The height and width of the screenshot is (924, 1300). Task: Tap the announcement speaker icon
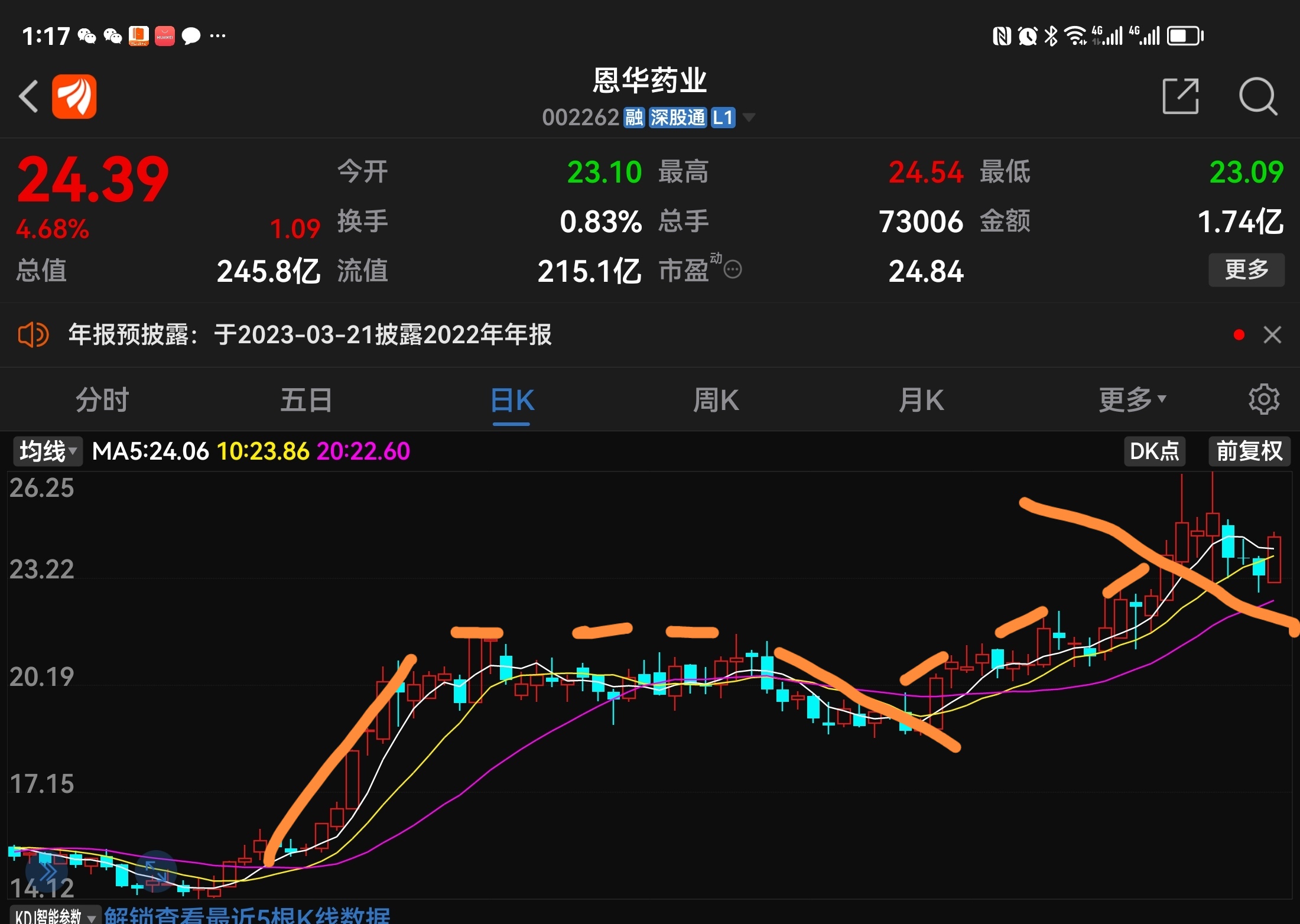pyautogui.click(x=33, y=335)
